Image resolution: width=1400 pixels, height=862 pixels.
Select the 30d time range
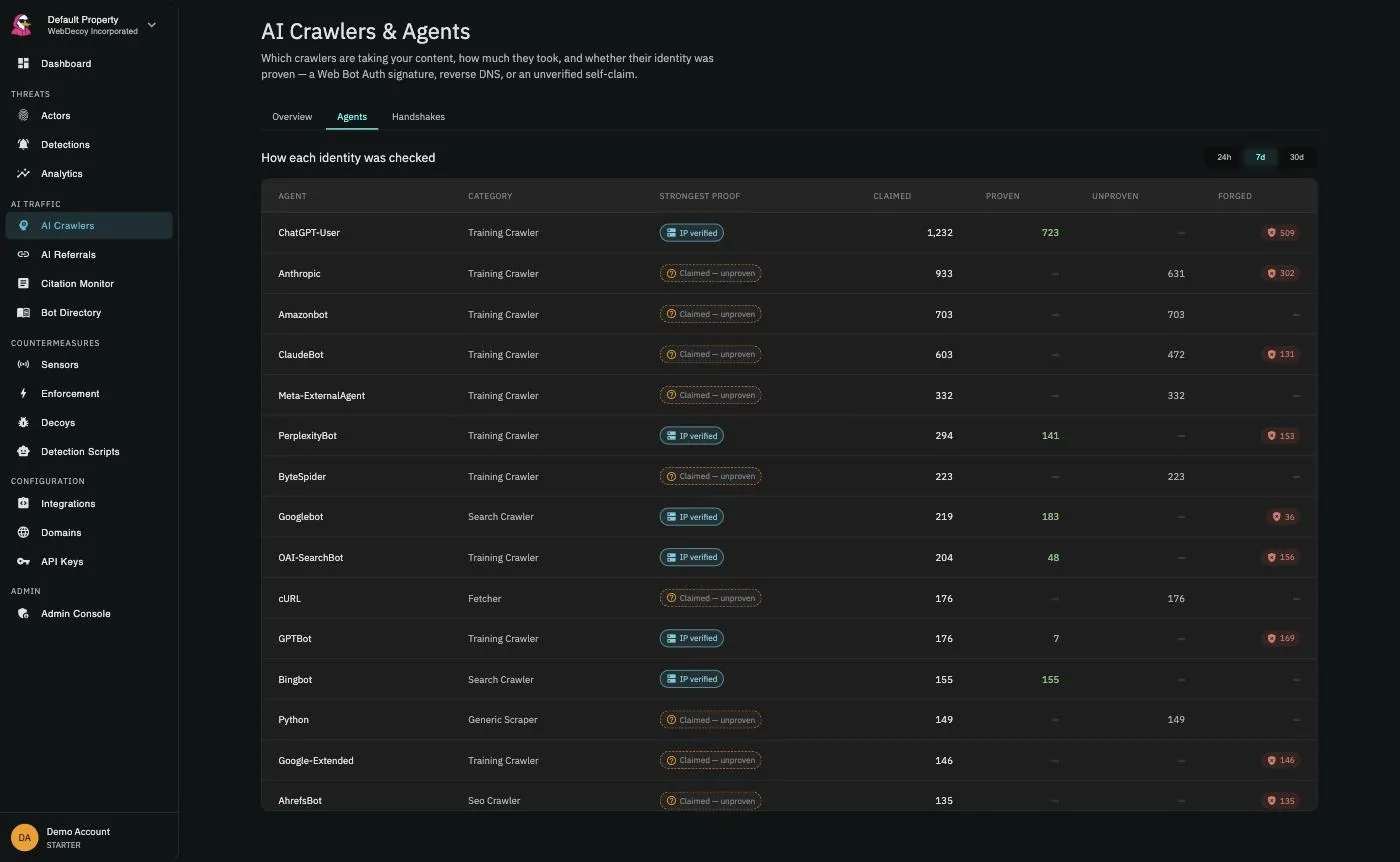point(1296,157)
